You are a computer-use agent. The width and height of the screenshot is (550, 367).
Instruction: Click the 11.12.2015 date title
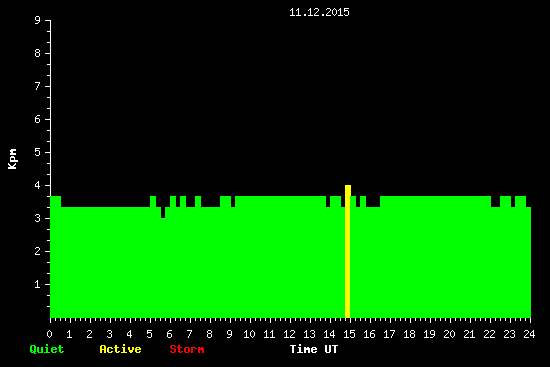(x=319, y=12)
